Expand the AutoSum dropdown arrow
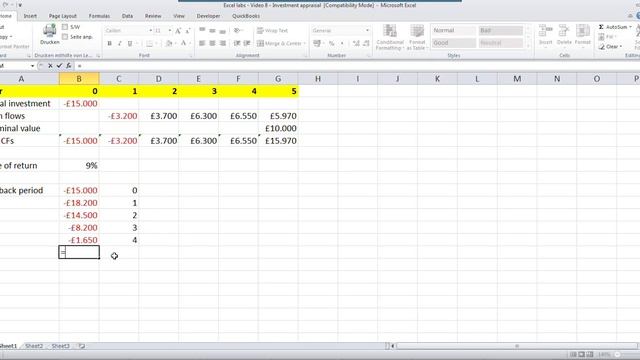The image size is (640, 360). coord(631,27)
